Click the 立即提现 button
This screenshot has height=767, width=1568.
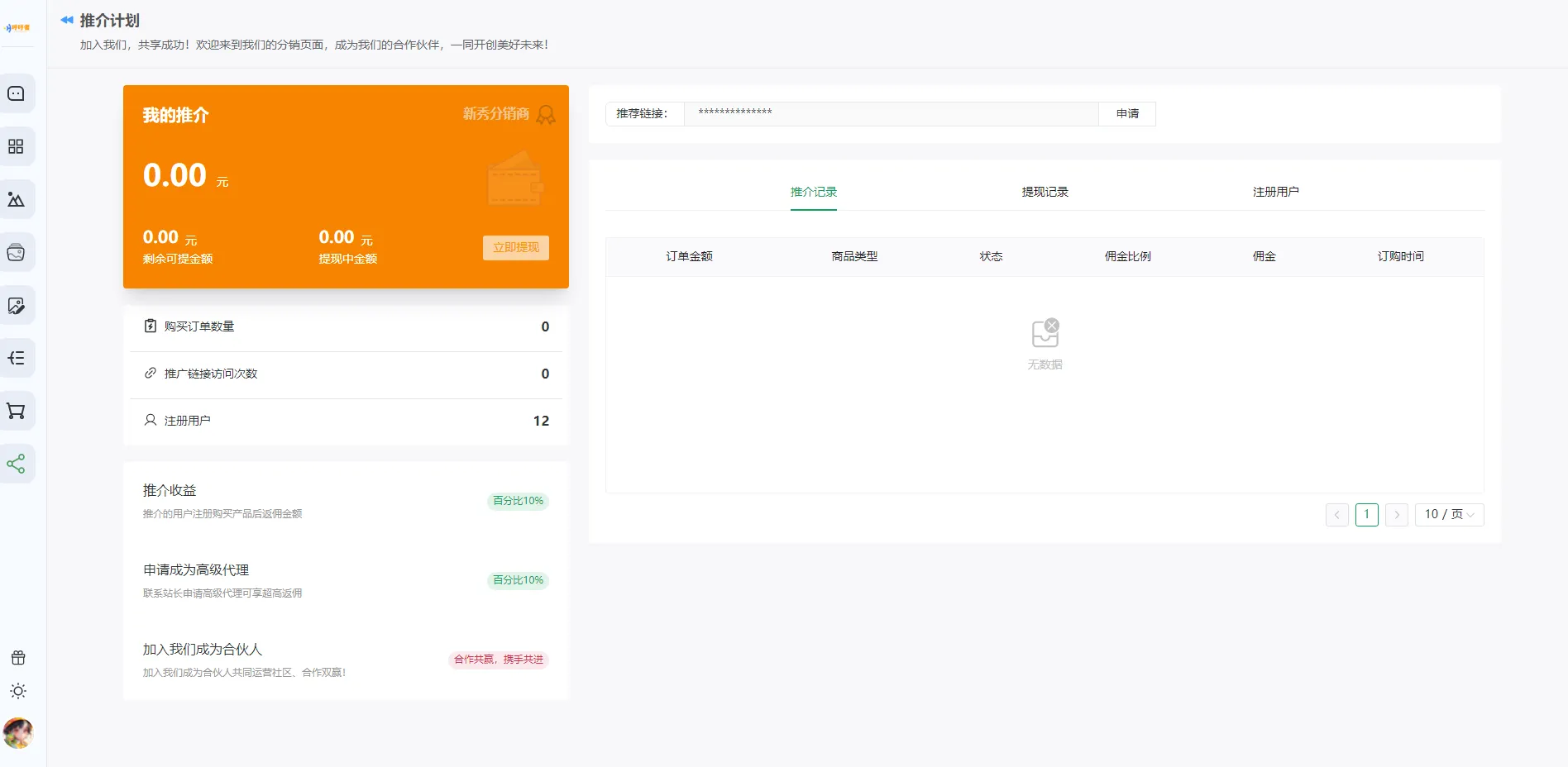pyautogui.click(x=515, y=248)
